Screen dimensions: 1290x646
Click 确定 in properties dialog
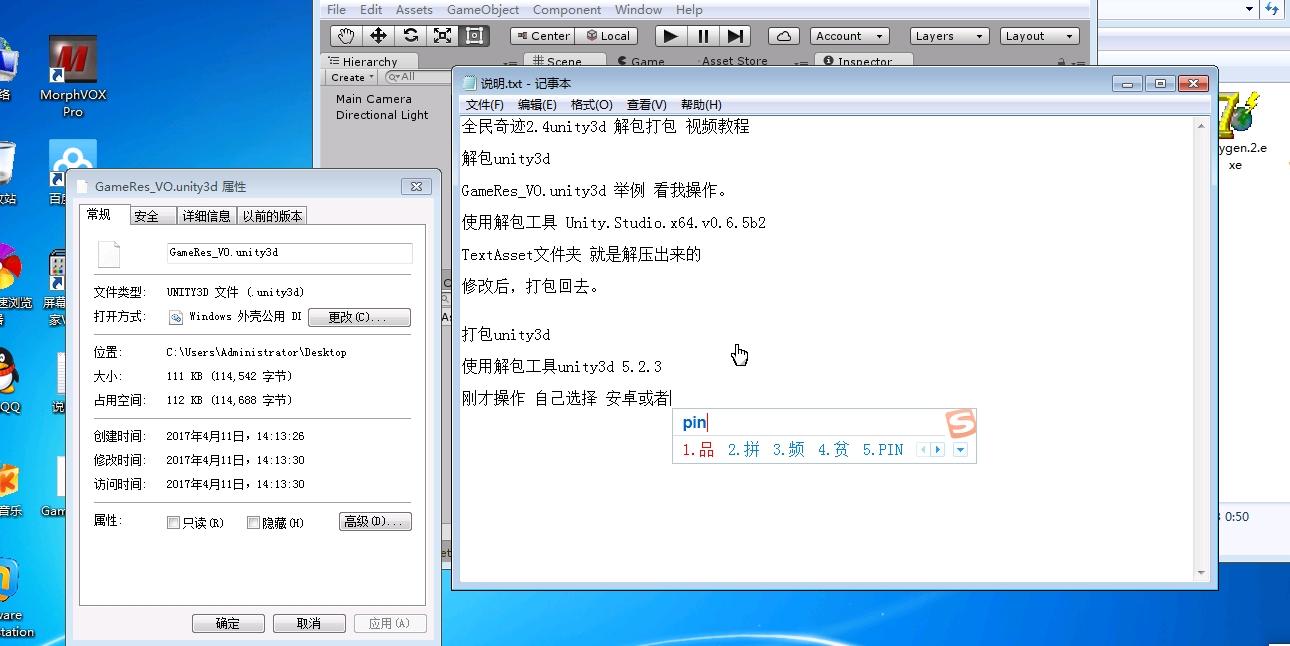tap(228, 623)
